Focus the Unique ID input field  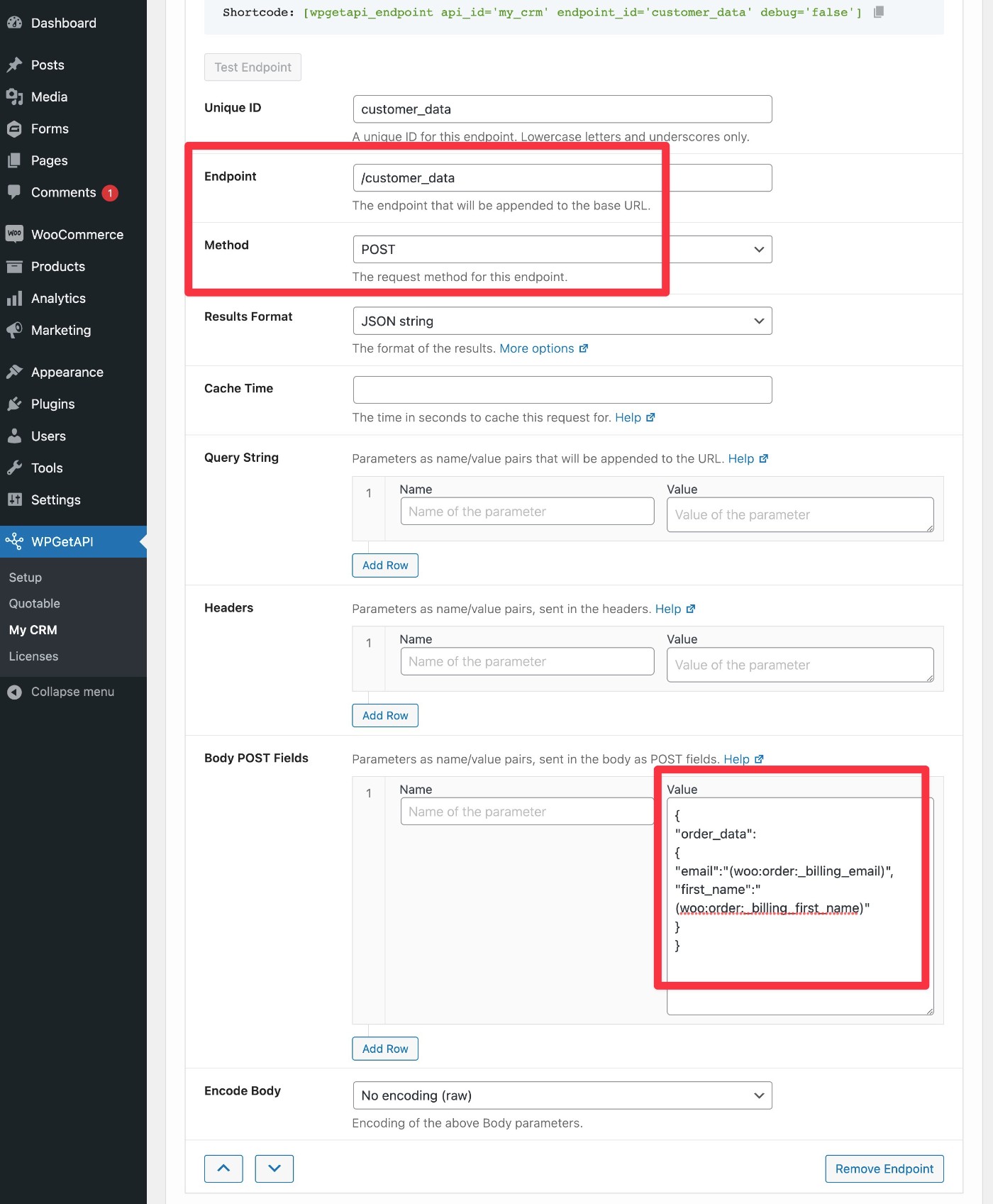pyautogui.click(x=562, y=109)
